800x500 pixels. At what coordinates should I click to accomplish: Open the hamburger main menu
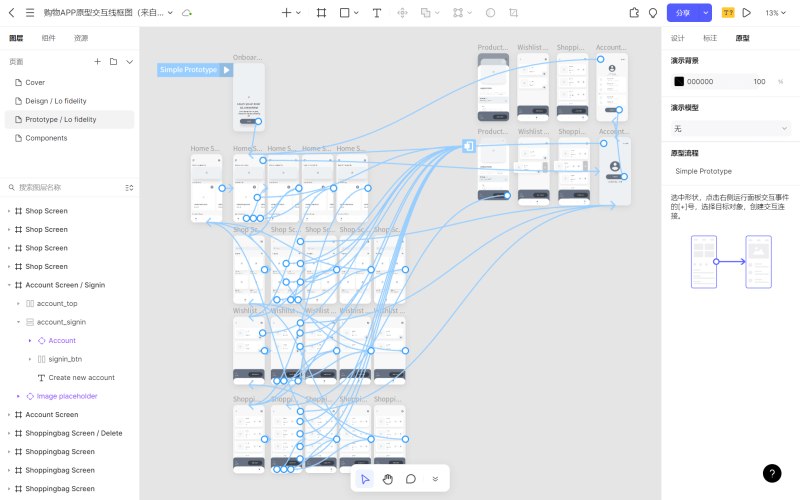pos(30,13)
